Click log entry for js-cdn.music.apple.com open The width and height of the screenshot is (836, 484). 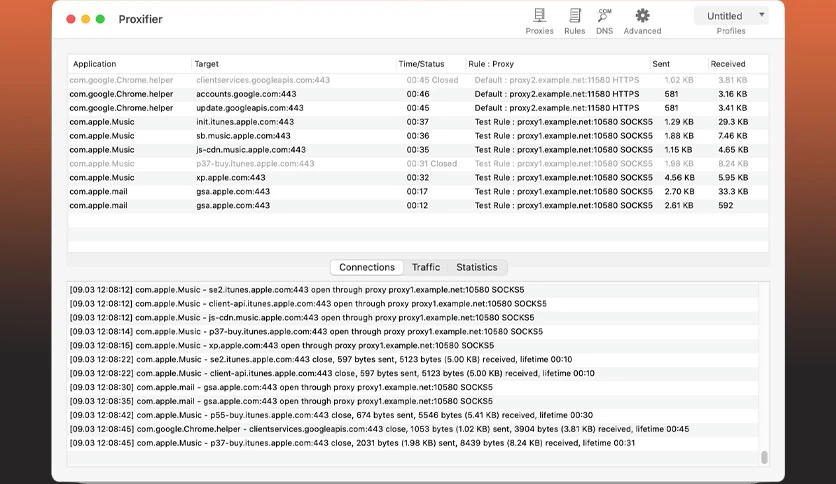click(413, 317)
